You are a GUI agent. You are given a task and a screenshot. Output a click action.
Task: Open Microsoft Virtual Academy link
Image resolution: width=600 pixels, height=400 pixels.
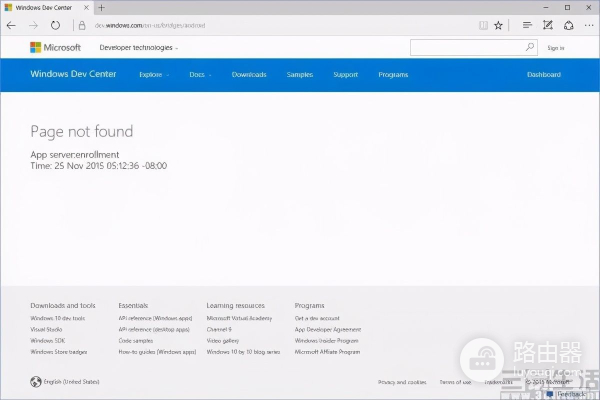click(239, 318)
